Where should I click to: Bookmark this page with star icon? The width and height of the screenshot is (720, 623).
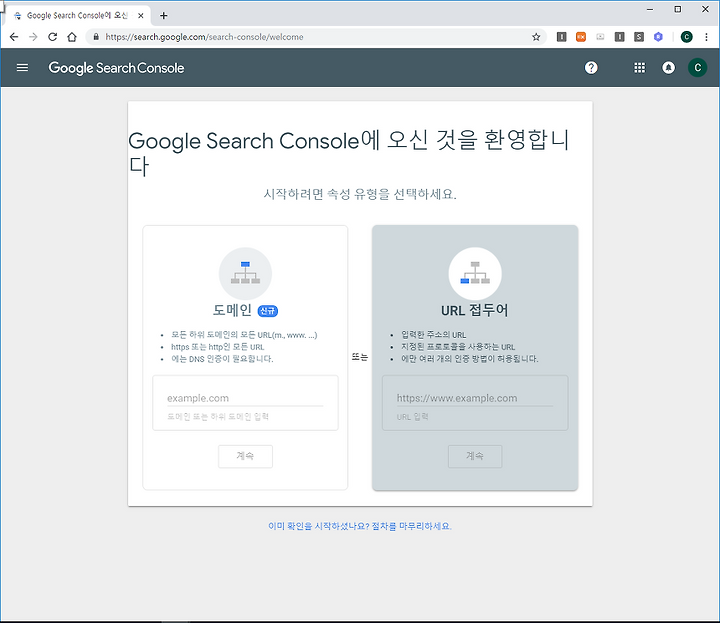click(536, 37)
